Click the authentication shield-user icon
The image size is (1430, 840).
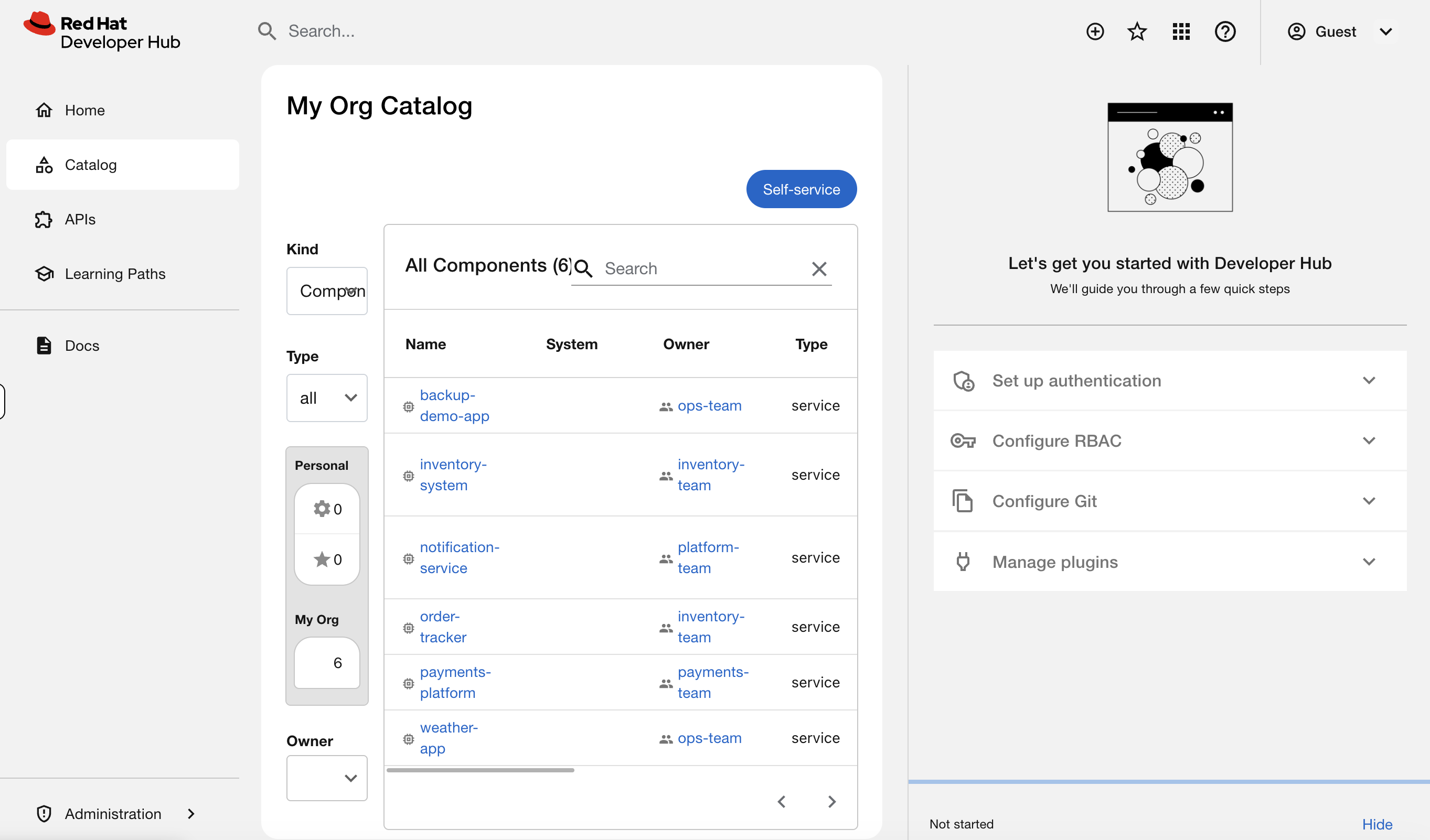point(964,381)
